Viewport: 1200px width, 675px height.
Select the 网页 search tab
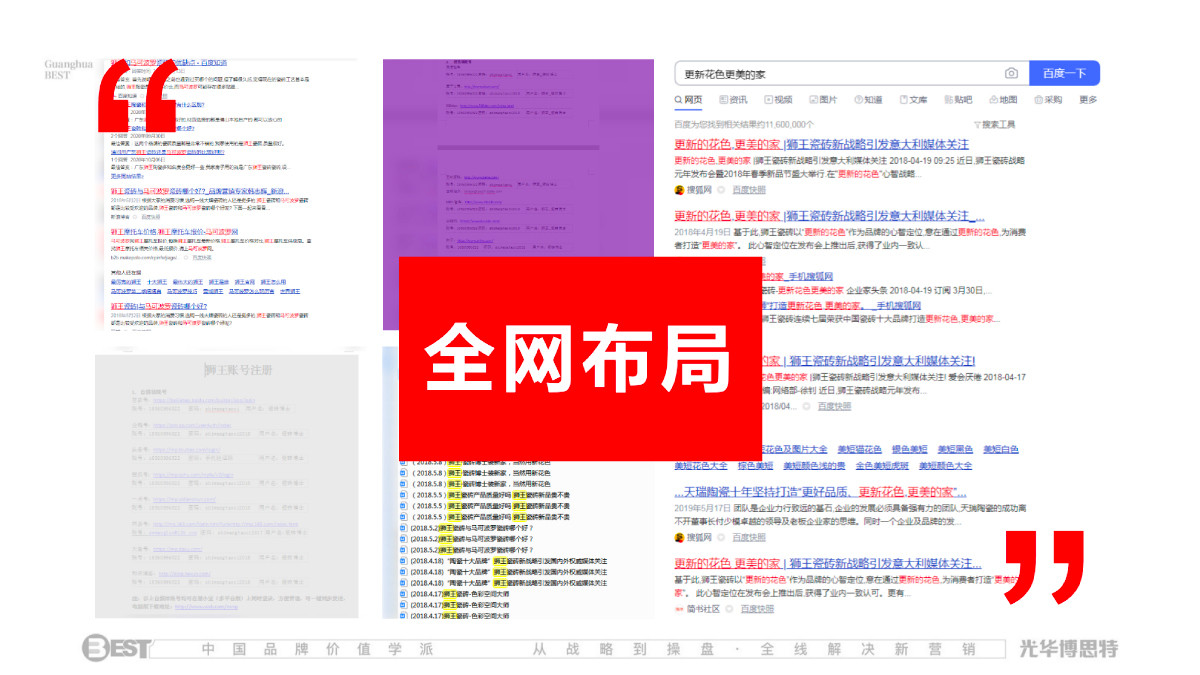[688, 100]
